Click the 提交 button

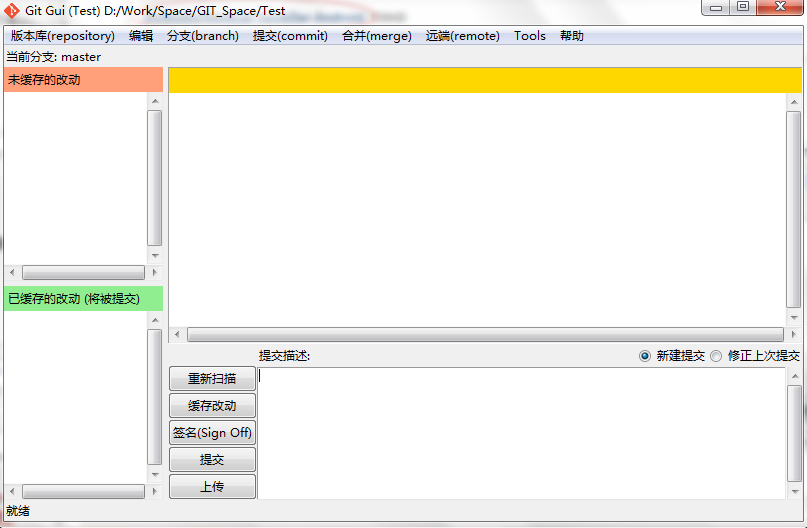click(212, 460)
